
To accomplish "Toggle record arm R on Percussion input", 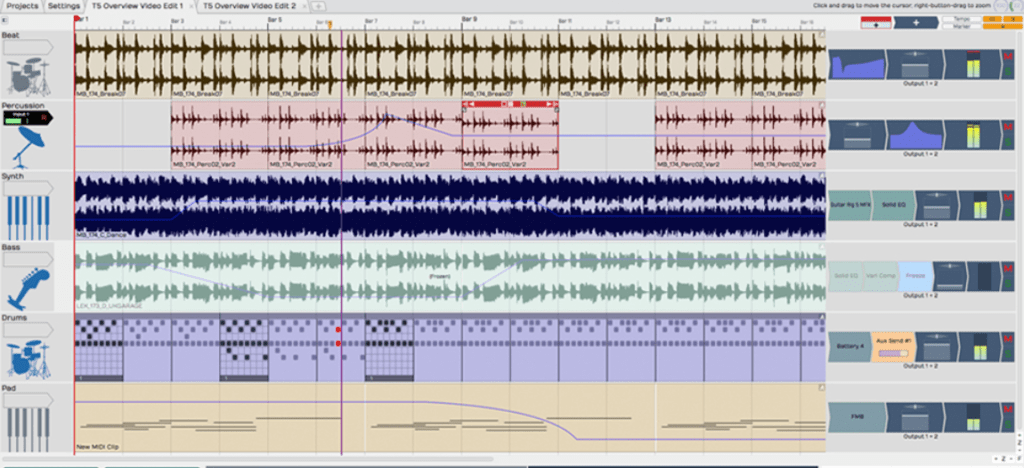I will pyautogui.click(x=43, y=117).
